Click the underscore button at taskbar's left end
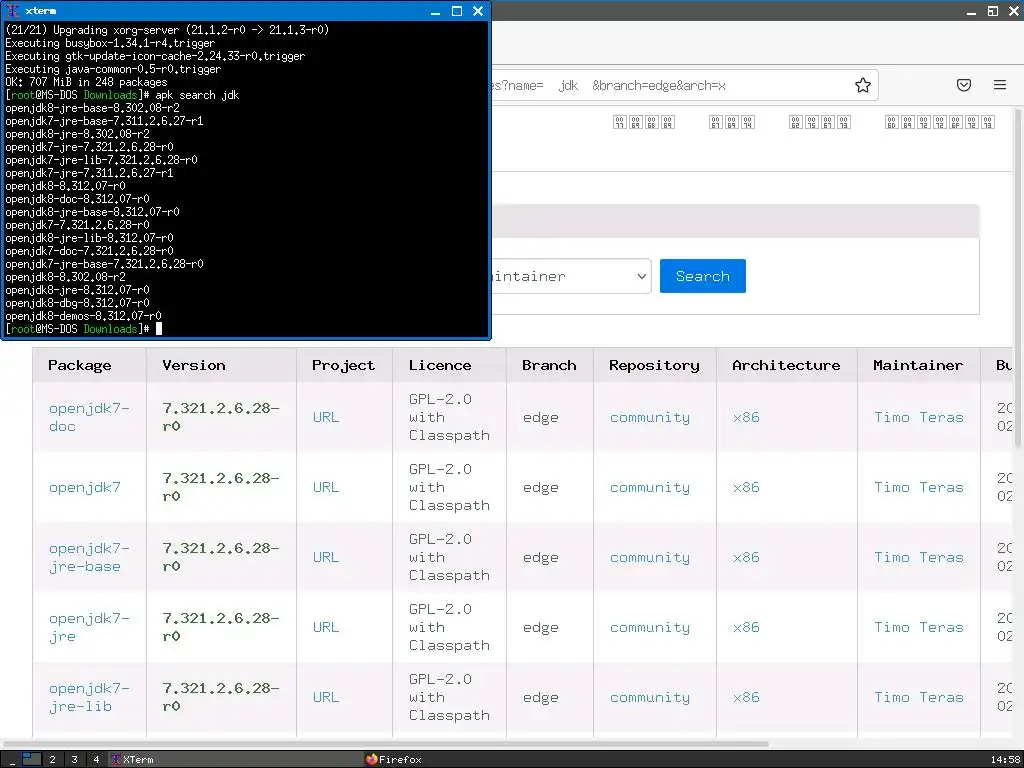 pyautogui.click(x=12, y=760)
